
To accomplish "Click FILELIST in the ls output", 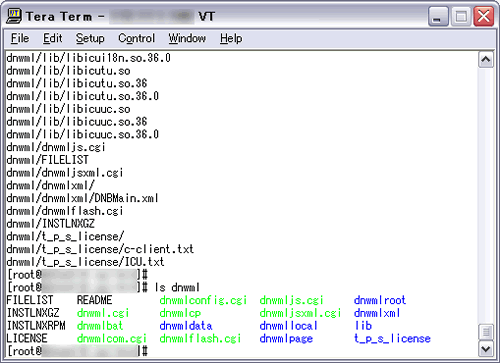I will 30,300.
